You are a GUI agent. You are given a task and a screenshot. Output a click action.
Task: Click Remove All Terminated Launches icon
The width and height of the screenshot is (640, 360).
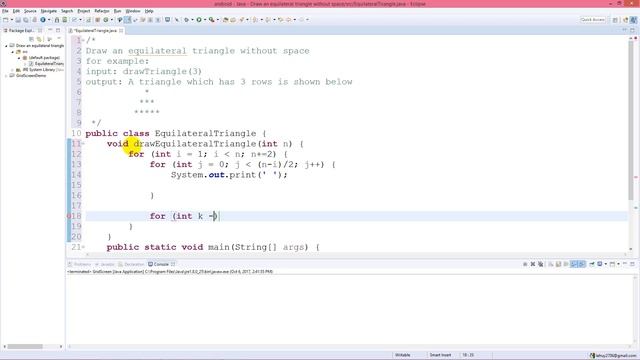[540, 264]
